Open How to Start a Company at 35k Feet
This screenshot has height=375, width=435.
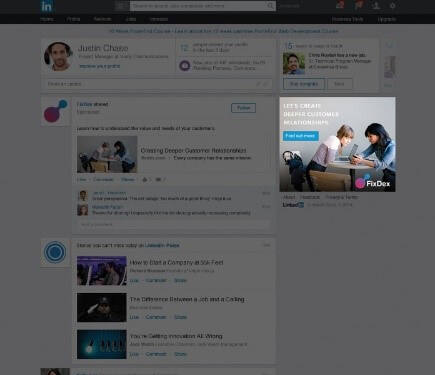pos(176,262)
